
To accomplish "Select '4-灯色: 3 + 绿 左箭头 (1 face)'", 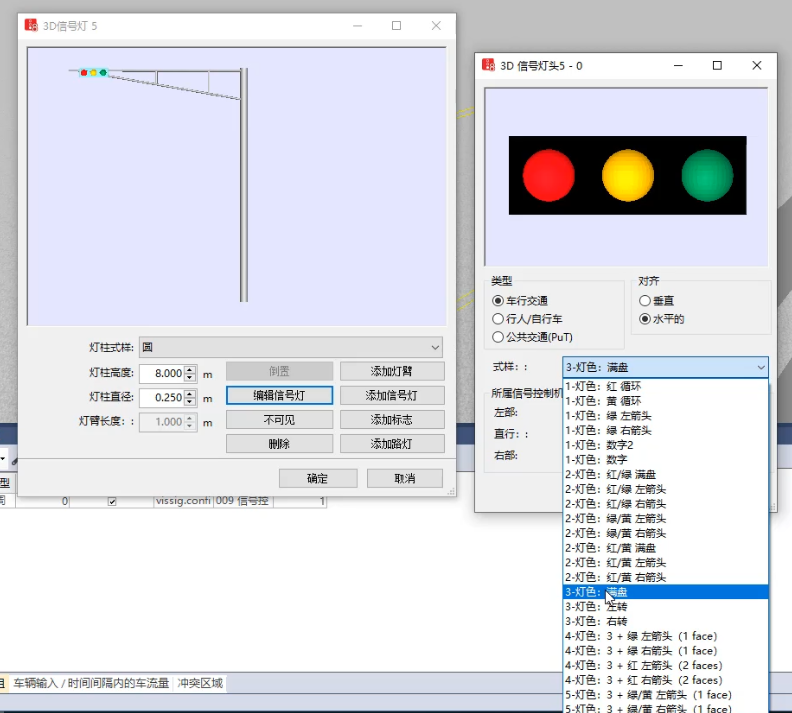I will [x=665, y=636].
